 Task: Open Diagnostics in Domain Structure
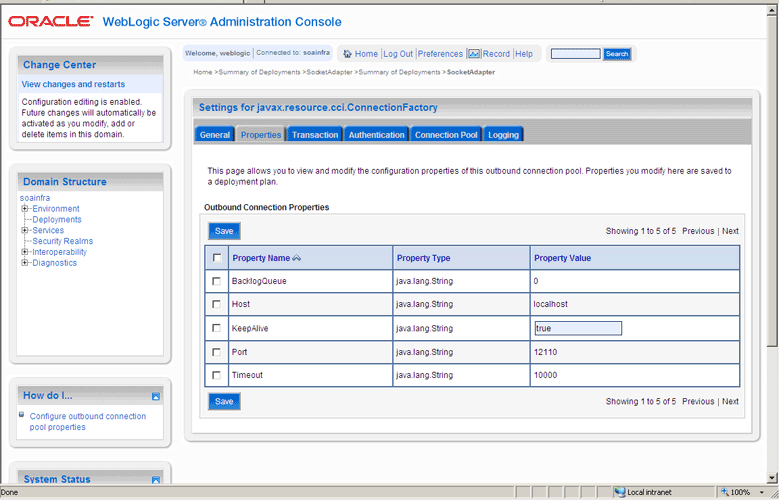coord(55,262)
